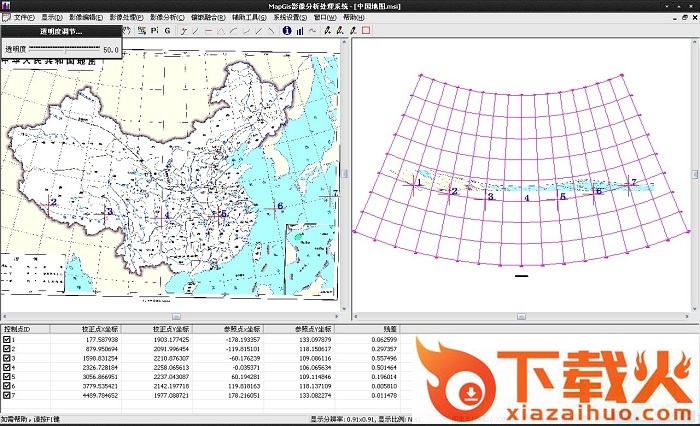Click 校正点X坐标 column header
Viewport: 700px width, 426px height.
(x=86, y=329)
